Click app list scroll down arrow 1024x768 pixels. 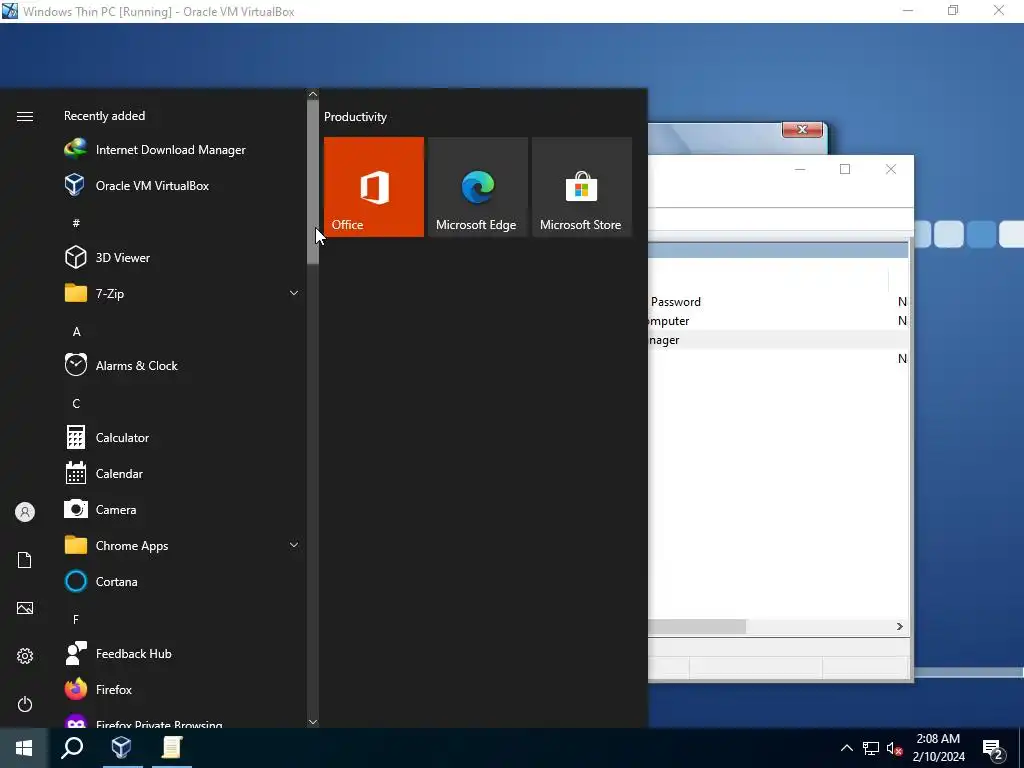pos(313,722)
